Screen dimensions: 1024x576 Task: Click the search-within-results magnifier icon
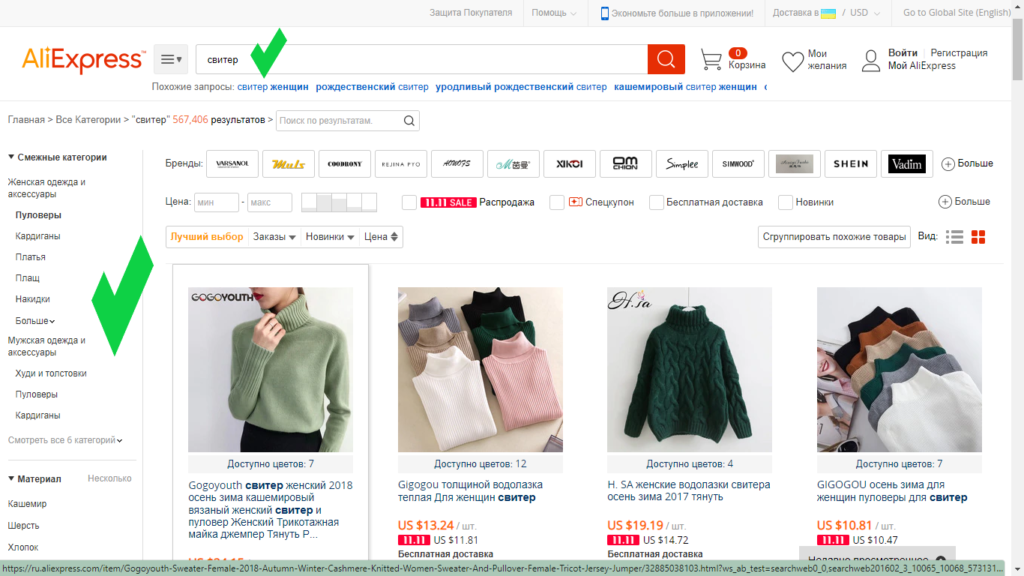409,121
